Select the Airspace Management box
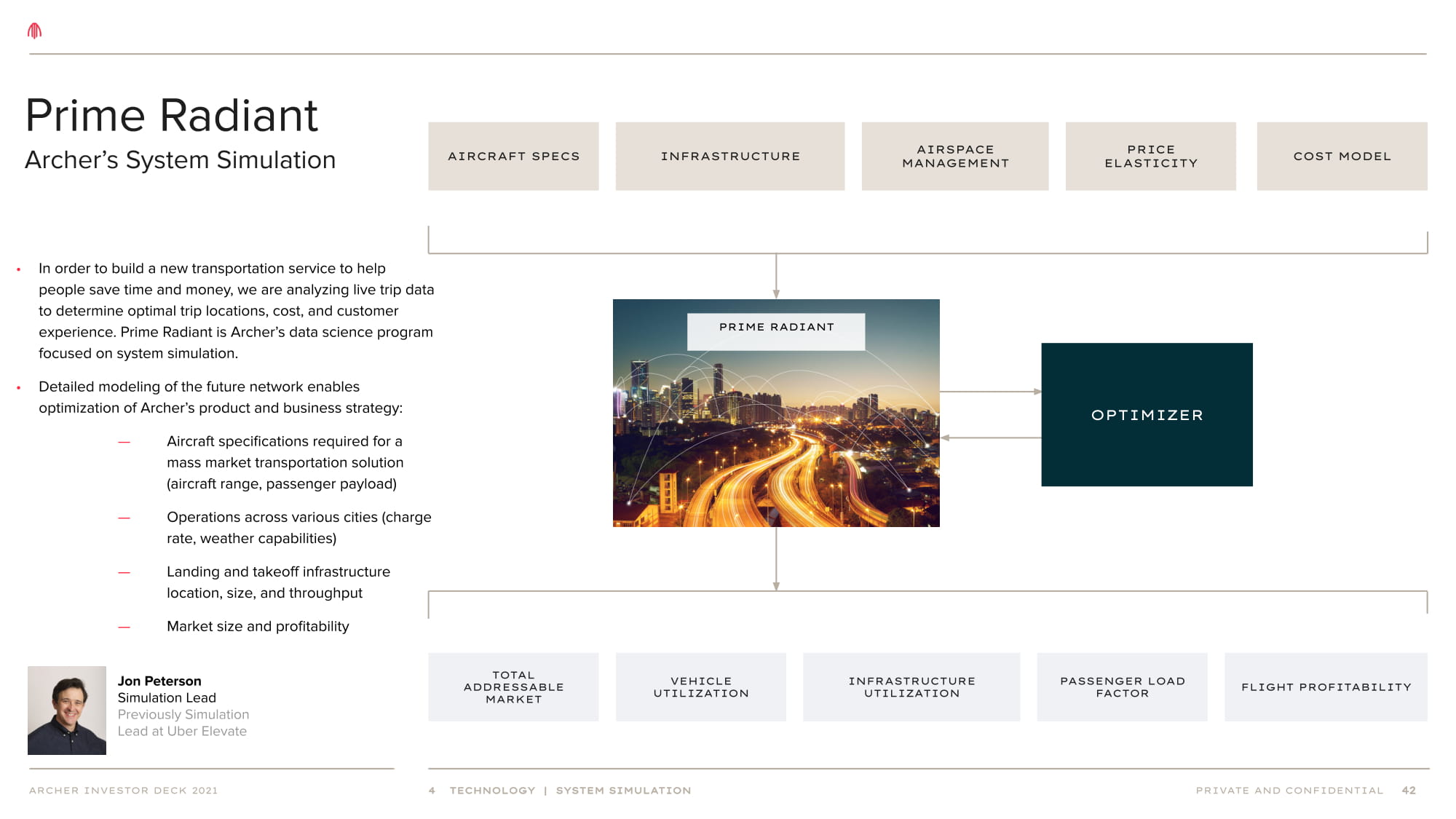This screenshot has height=819, width=1456. pos(954,157)
